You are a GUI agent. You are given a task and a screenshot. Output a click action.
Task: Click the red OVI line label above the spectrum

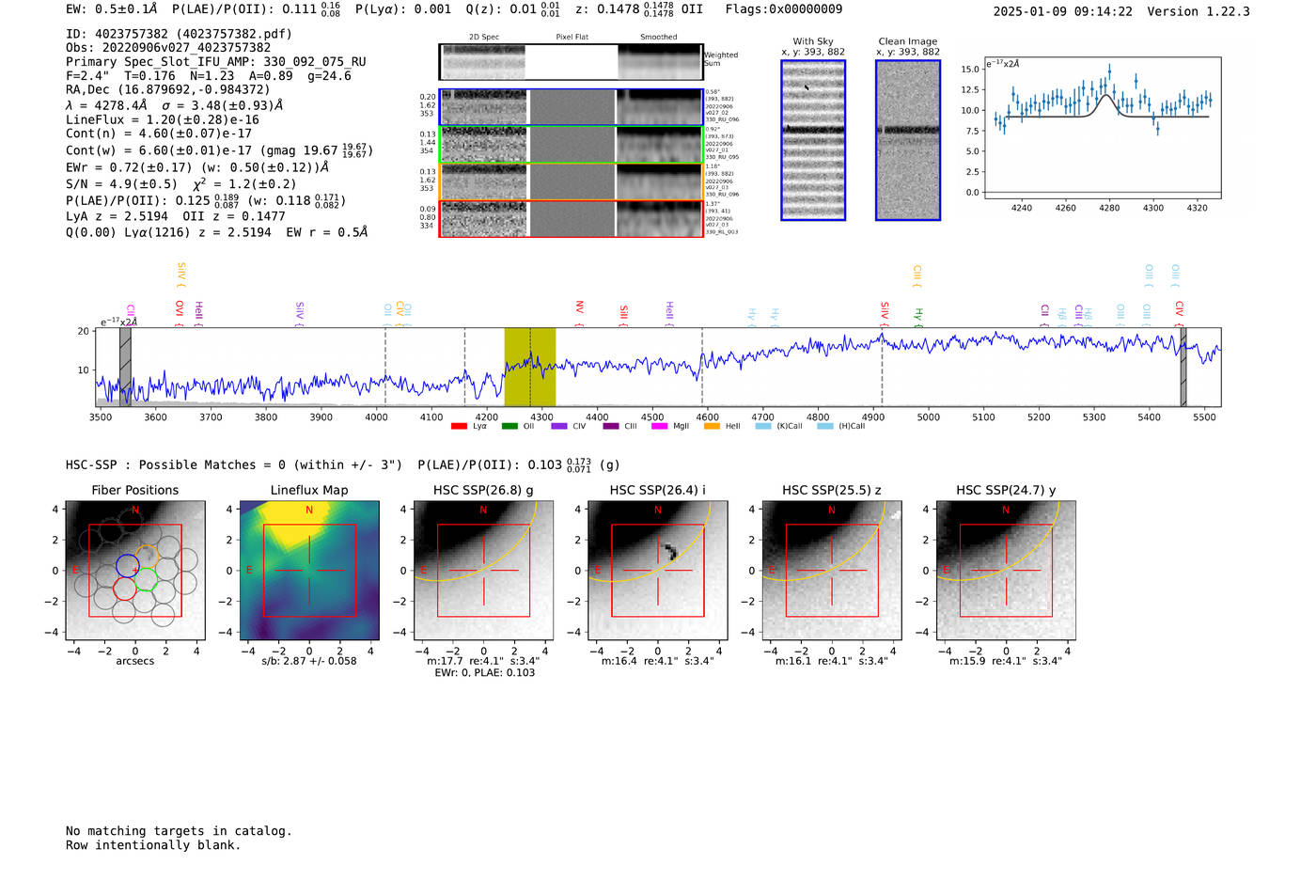pos(179,312)
